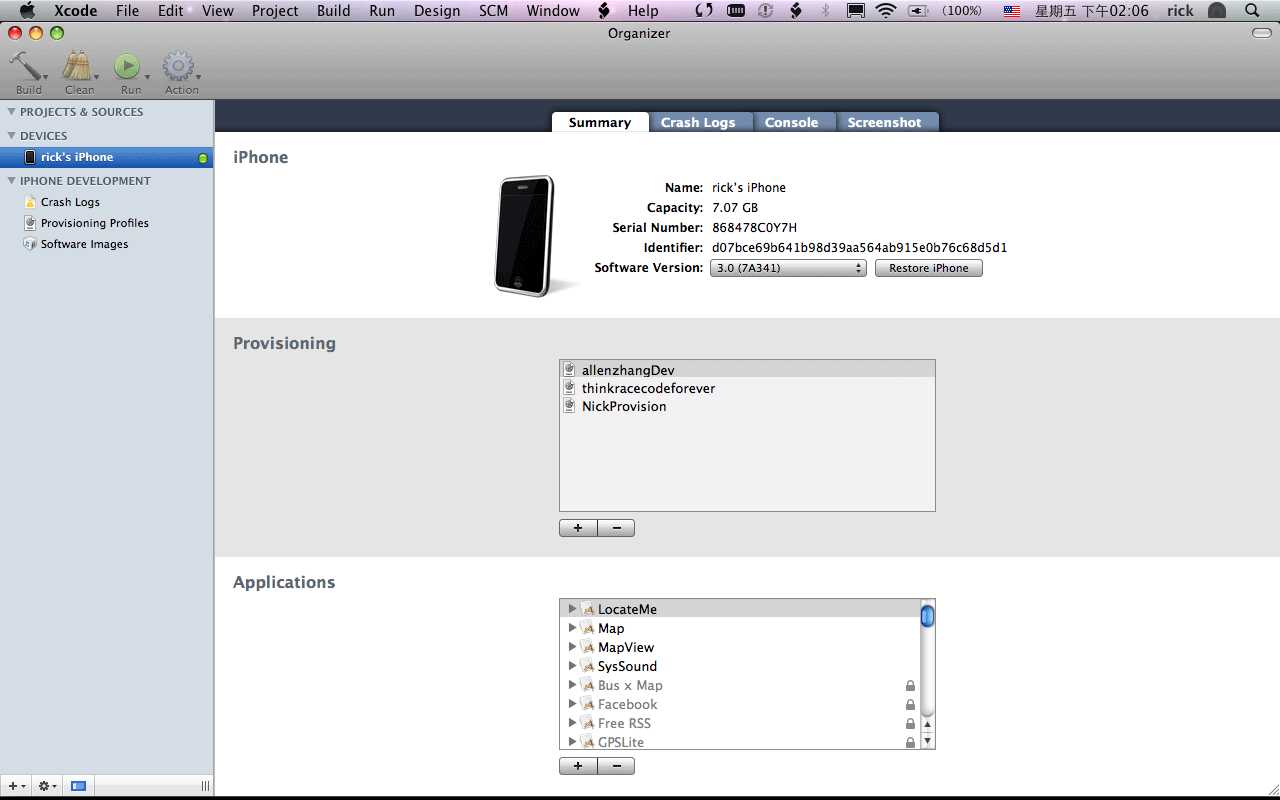Open the Run dropdown arrow
This screenshot has height=800, width=1280.
147,76
